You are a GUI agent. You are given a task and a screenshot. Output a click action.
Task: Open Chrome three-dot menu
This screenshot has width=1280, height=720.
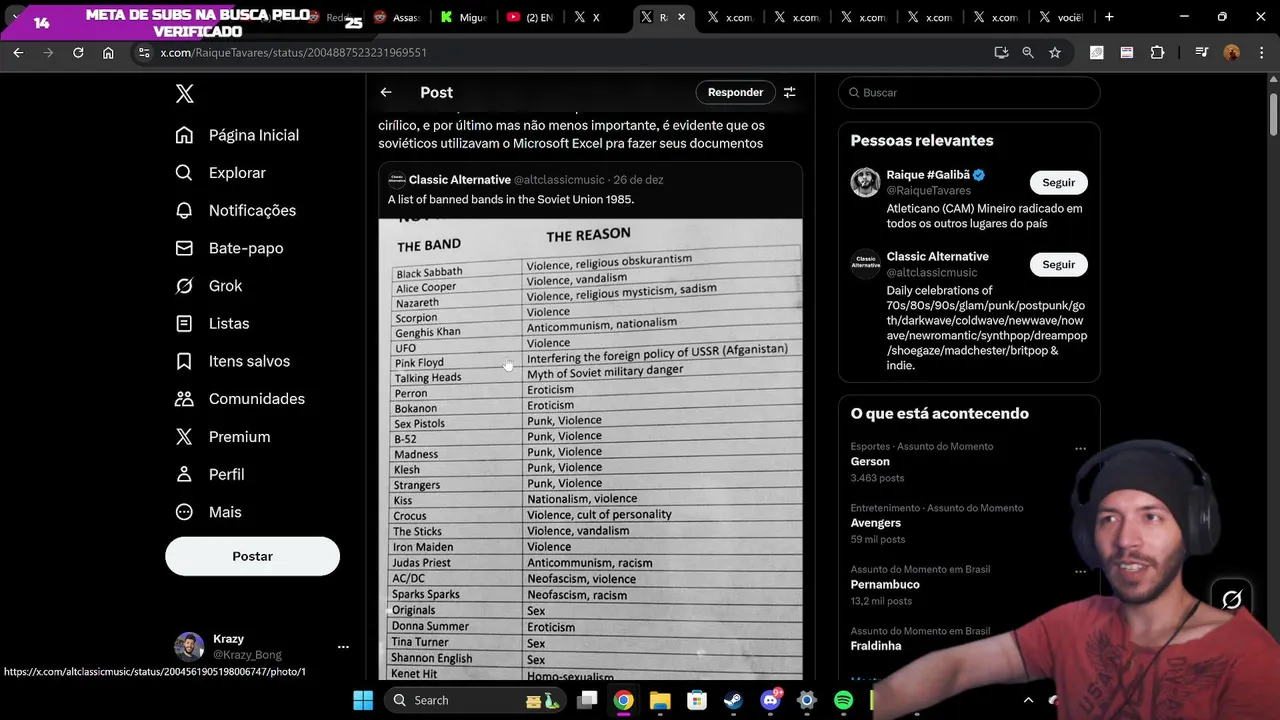[x=1260, y=53]
